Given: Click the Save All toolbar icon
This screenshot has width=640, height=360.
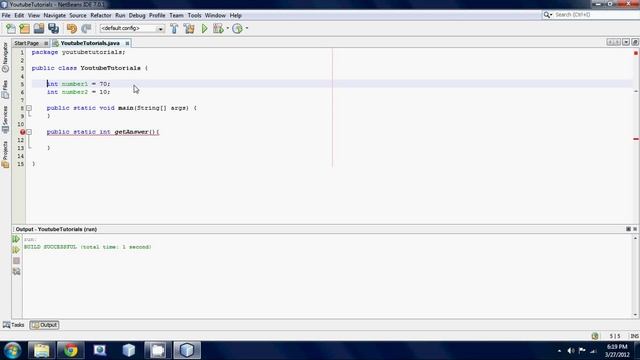Looking at the screenshot, I should (x=53, y=29).
